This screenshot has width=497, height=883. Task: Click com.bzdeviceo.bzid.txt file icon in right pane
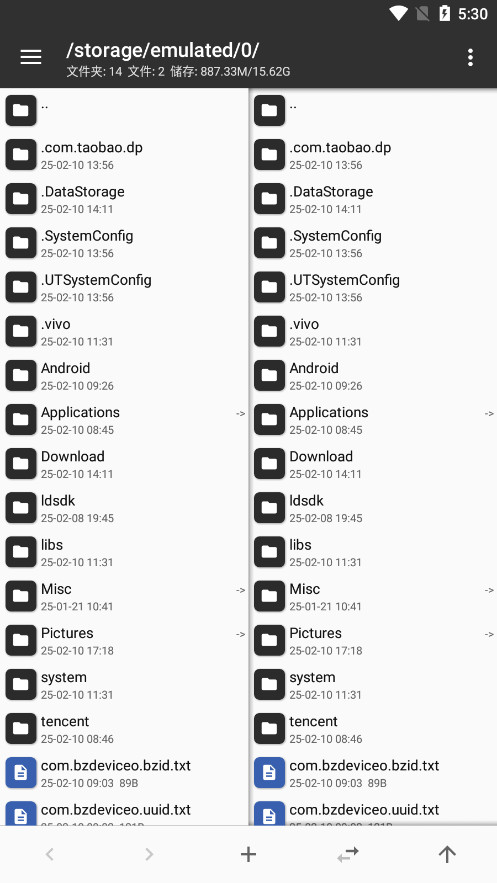[269, 773]
